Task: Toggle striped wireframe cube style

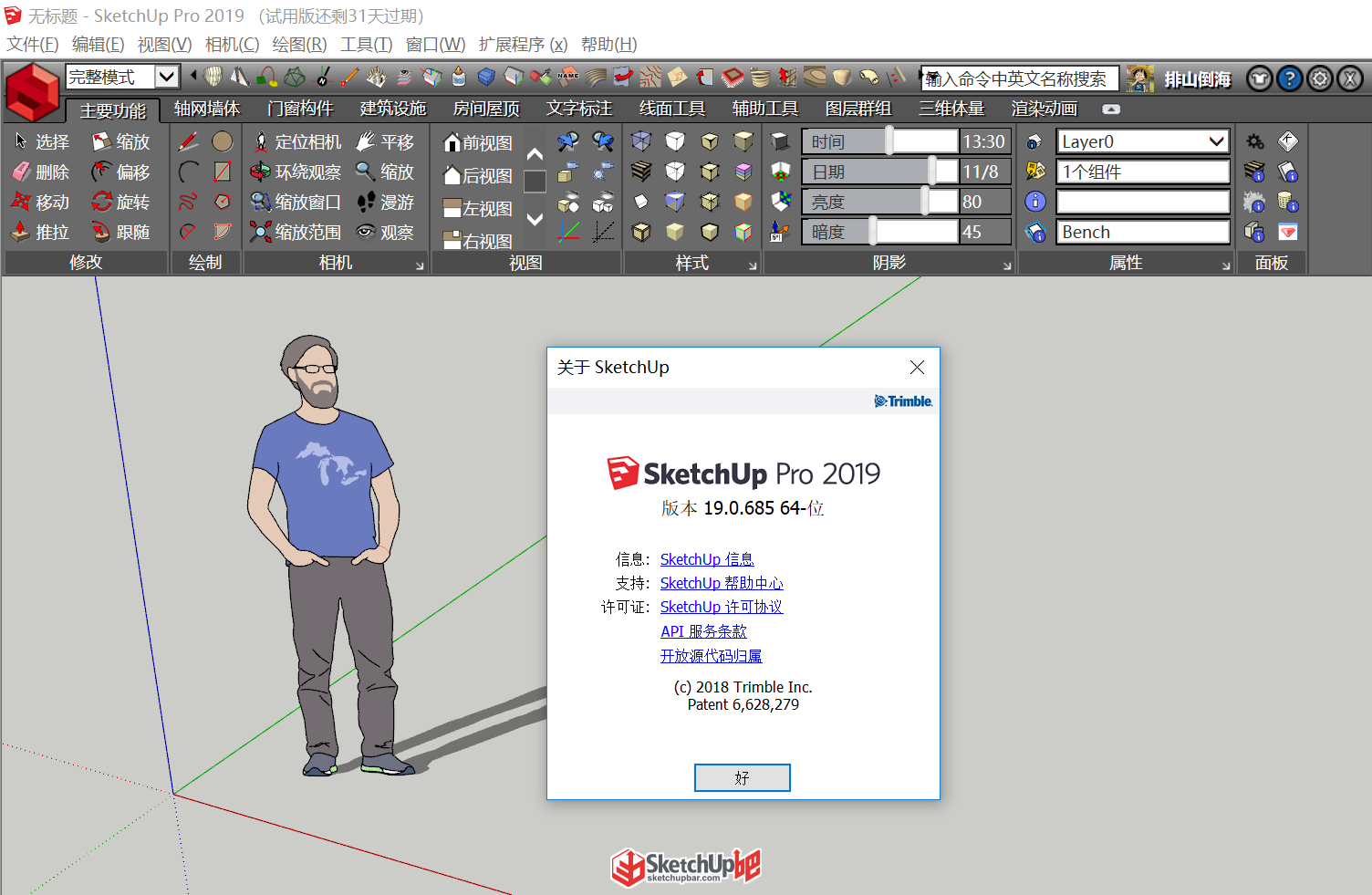Action: (641, 172)
